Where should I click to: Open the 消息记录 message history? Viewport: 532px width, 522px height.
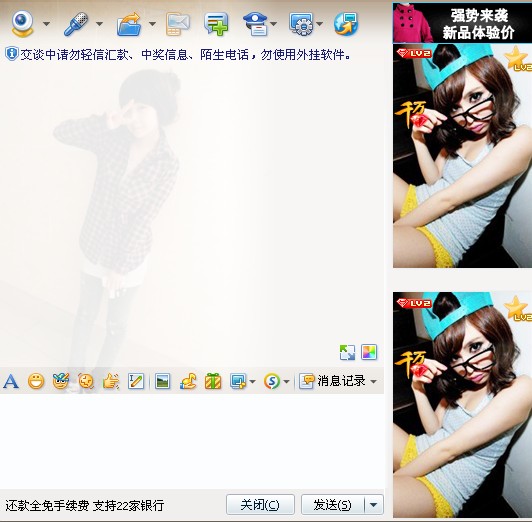[337, 381]
